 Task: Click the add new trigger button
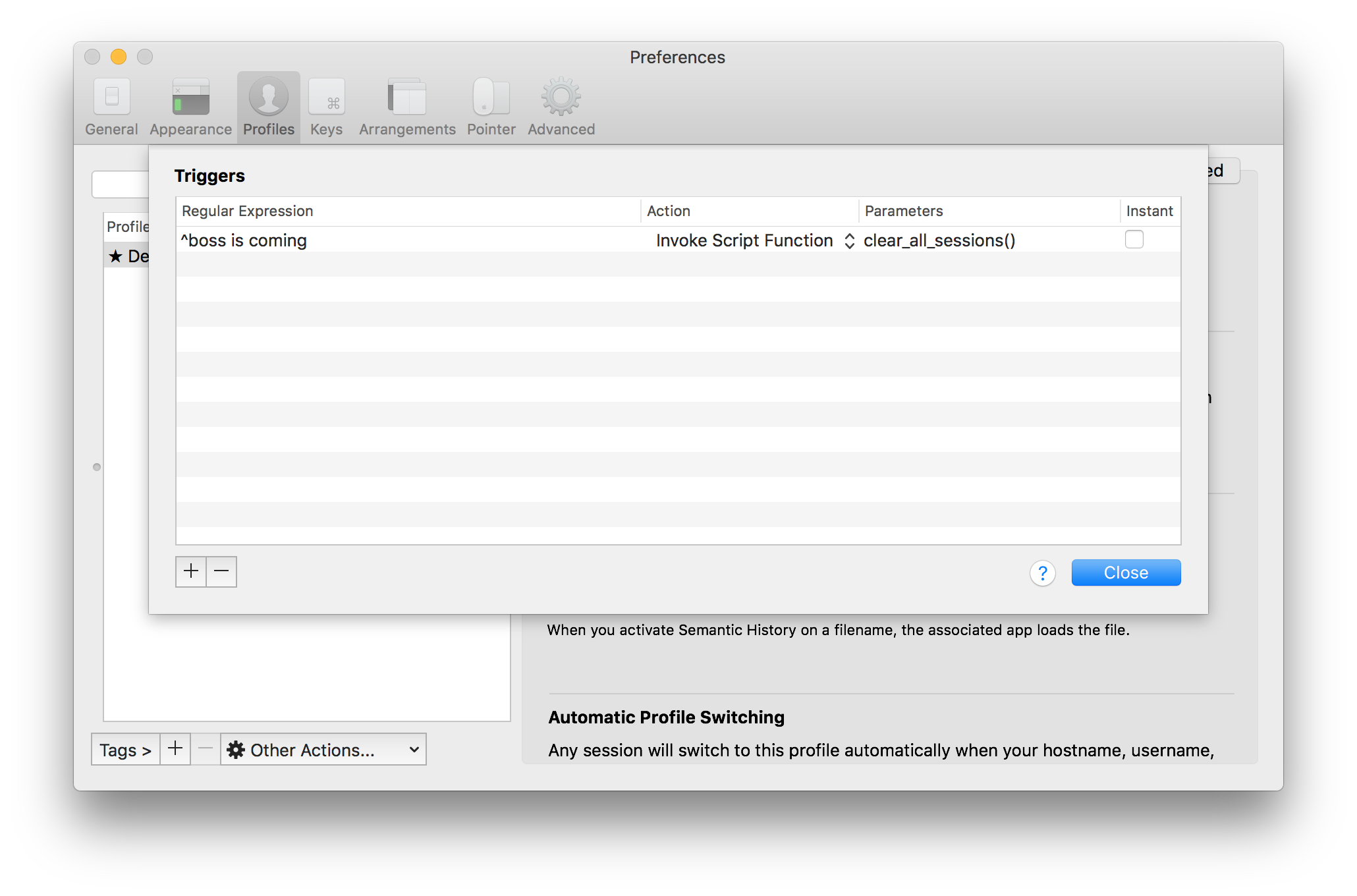point(191,570)
